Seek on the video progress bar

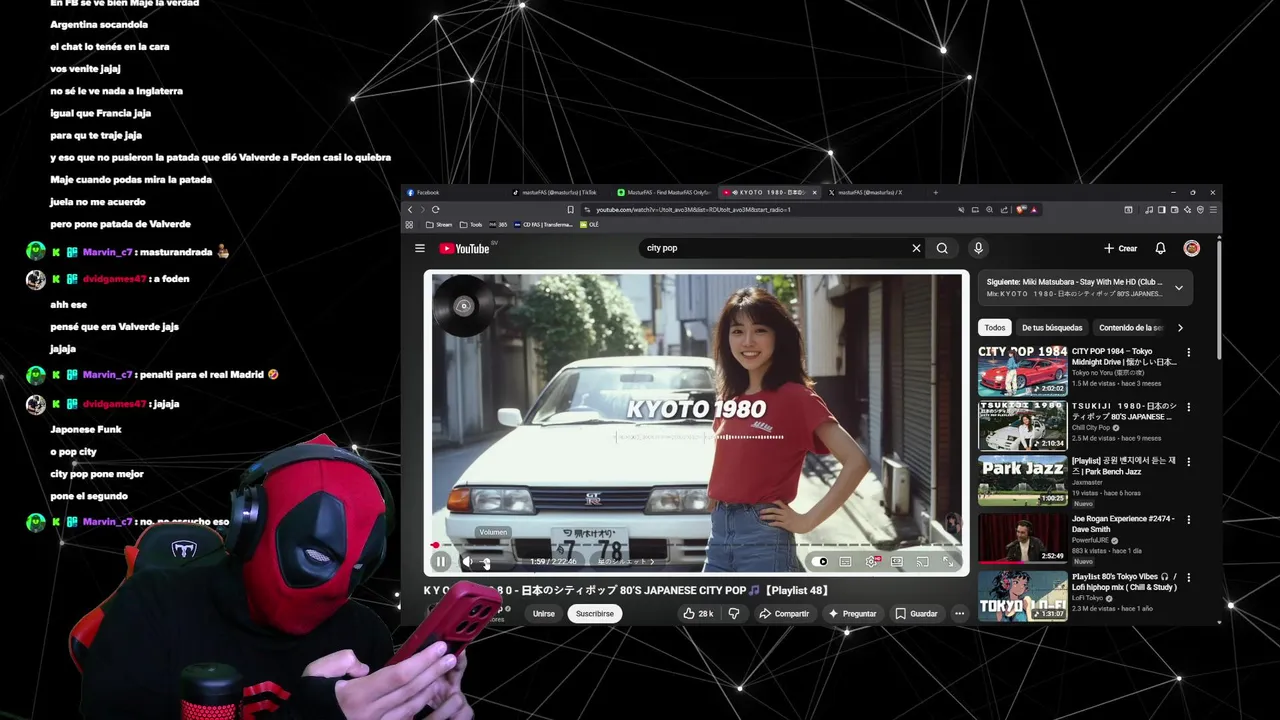pyautogui.click(x=696, y=545)
